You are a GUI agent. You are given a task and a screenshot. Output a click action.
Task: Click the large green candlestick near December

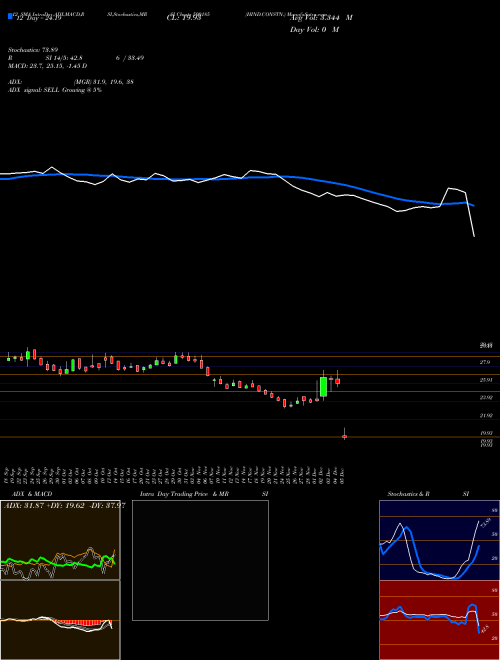323,386
